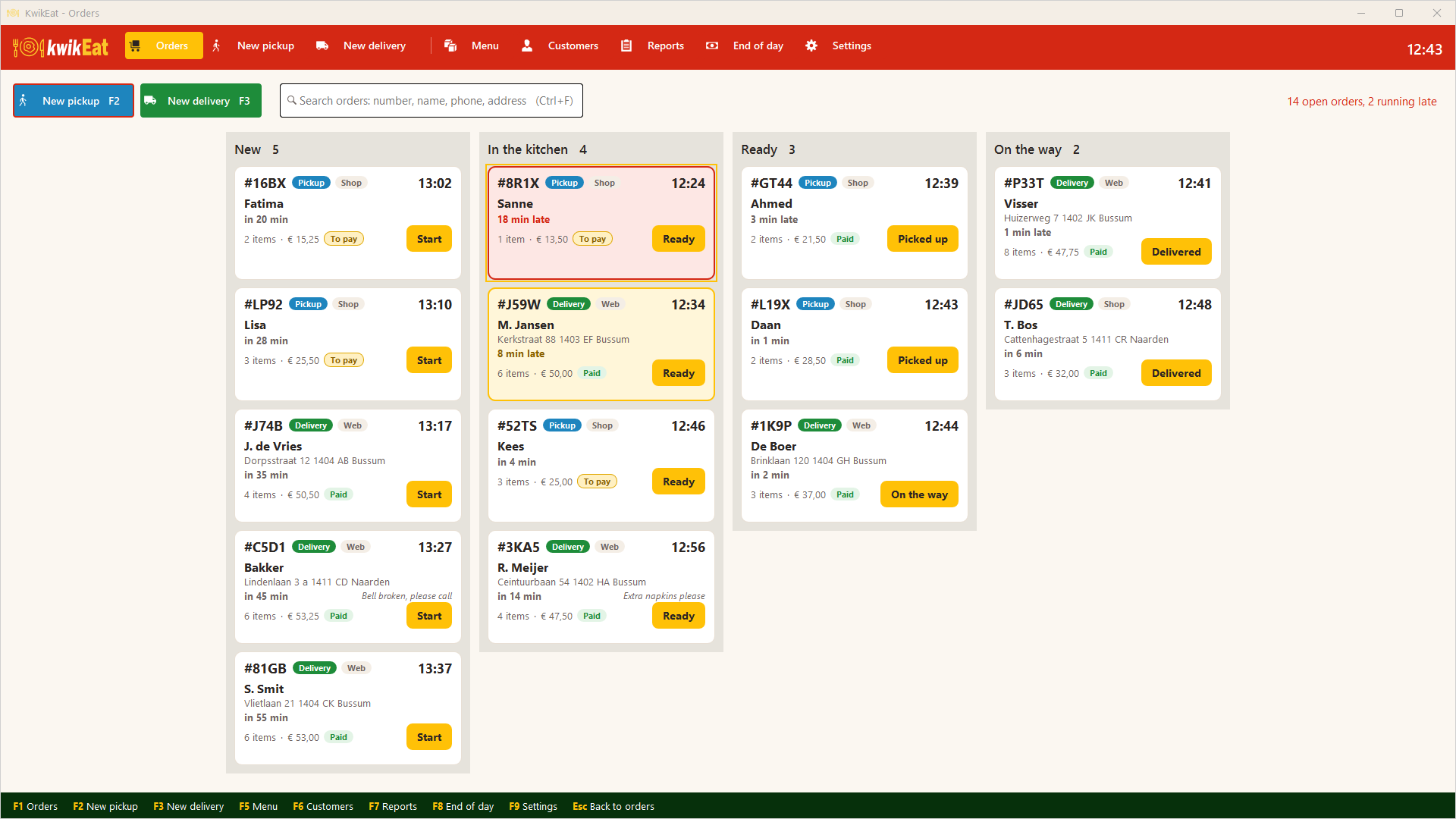Click 'Bell broken, please call' note
The image size is (1456, 819).
tap(406, 596)
